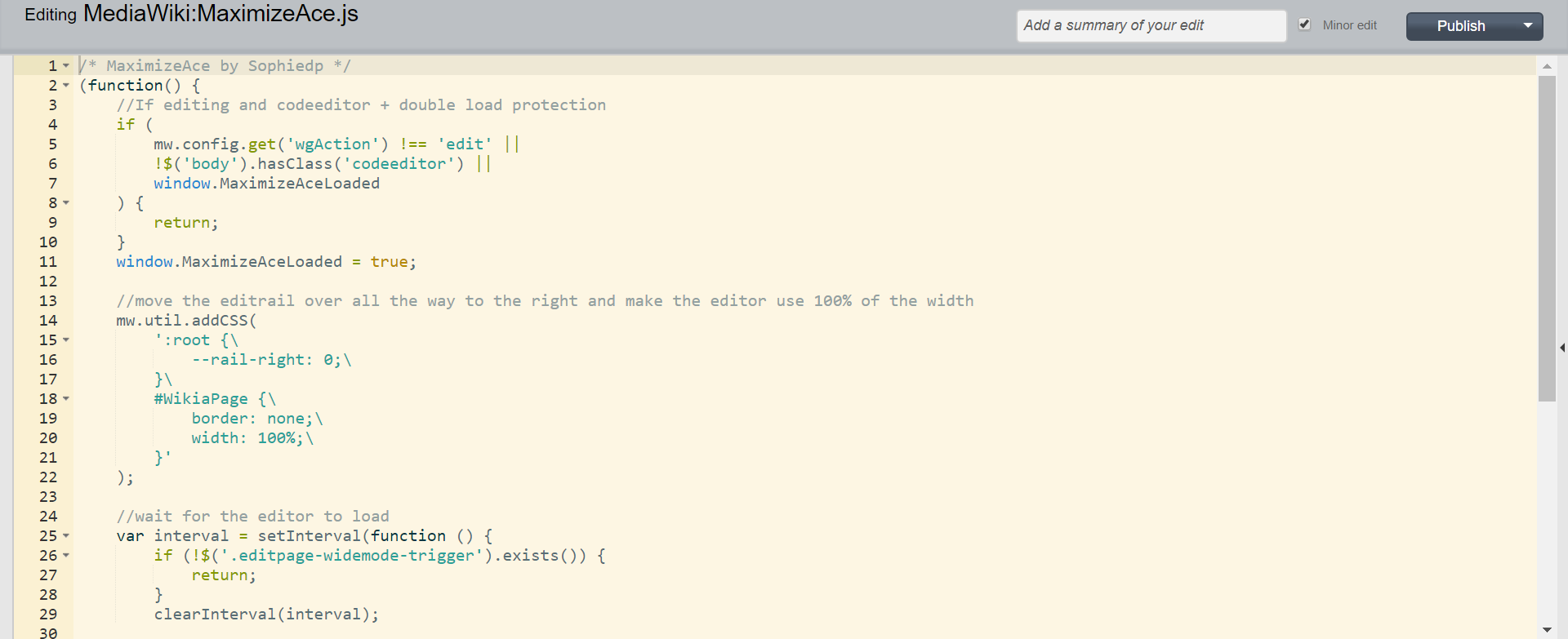The height and width of the screenshot is (639, 1568).
Task: Click the vertical scrollbar thumb
Action: tap(1546, 237)
